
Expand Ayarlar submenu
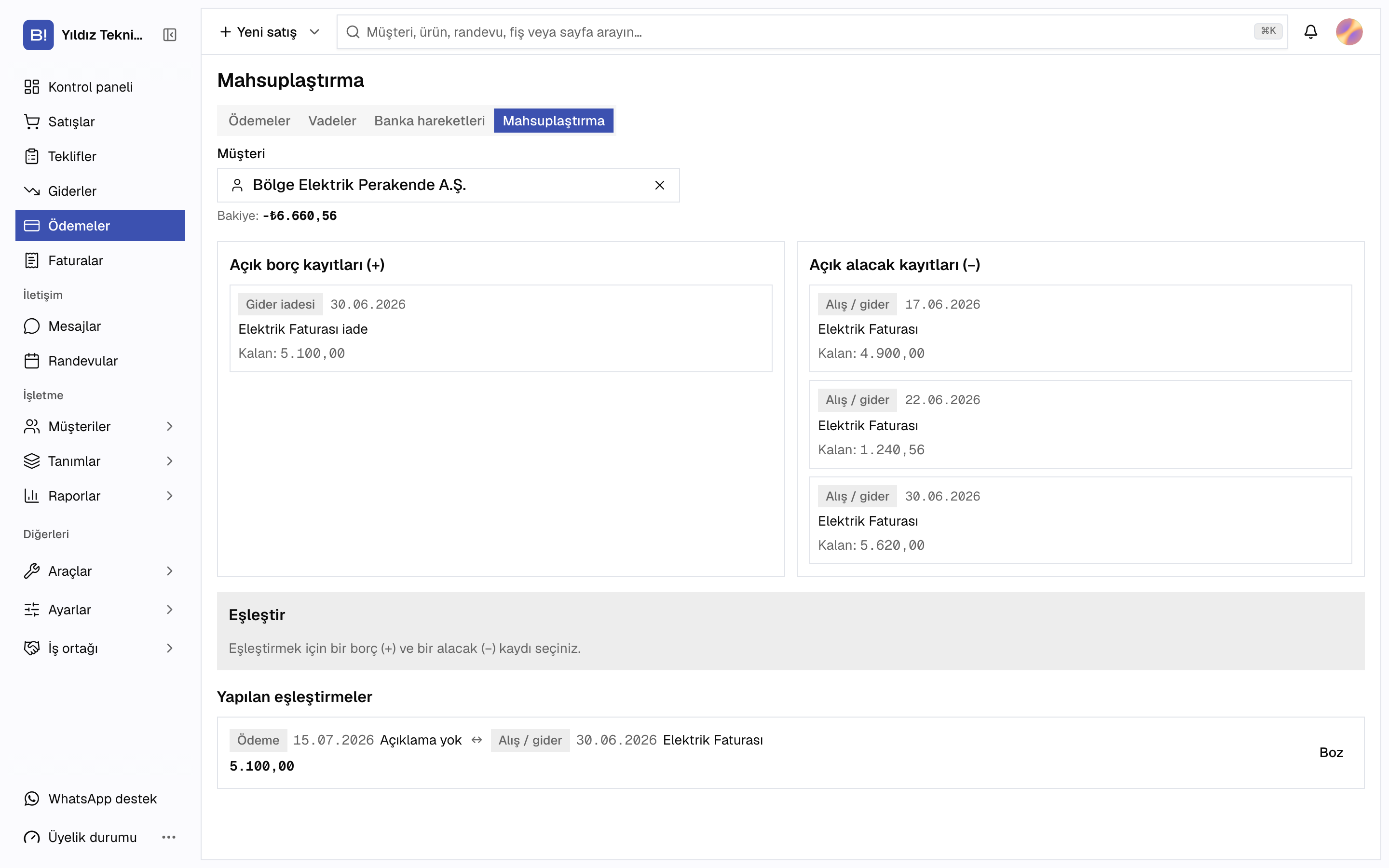click(x=169, y=610)
